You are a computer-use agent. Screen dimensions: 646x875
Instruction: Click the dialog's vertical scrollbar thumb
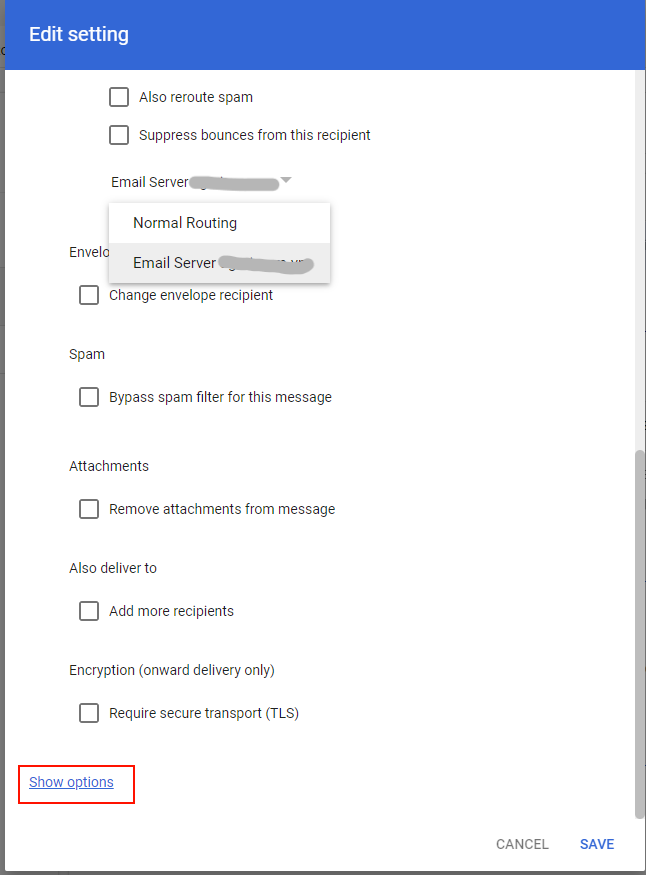tap(639, 620)
